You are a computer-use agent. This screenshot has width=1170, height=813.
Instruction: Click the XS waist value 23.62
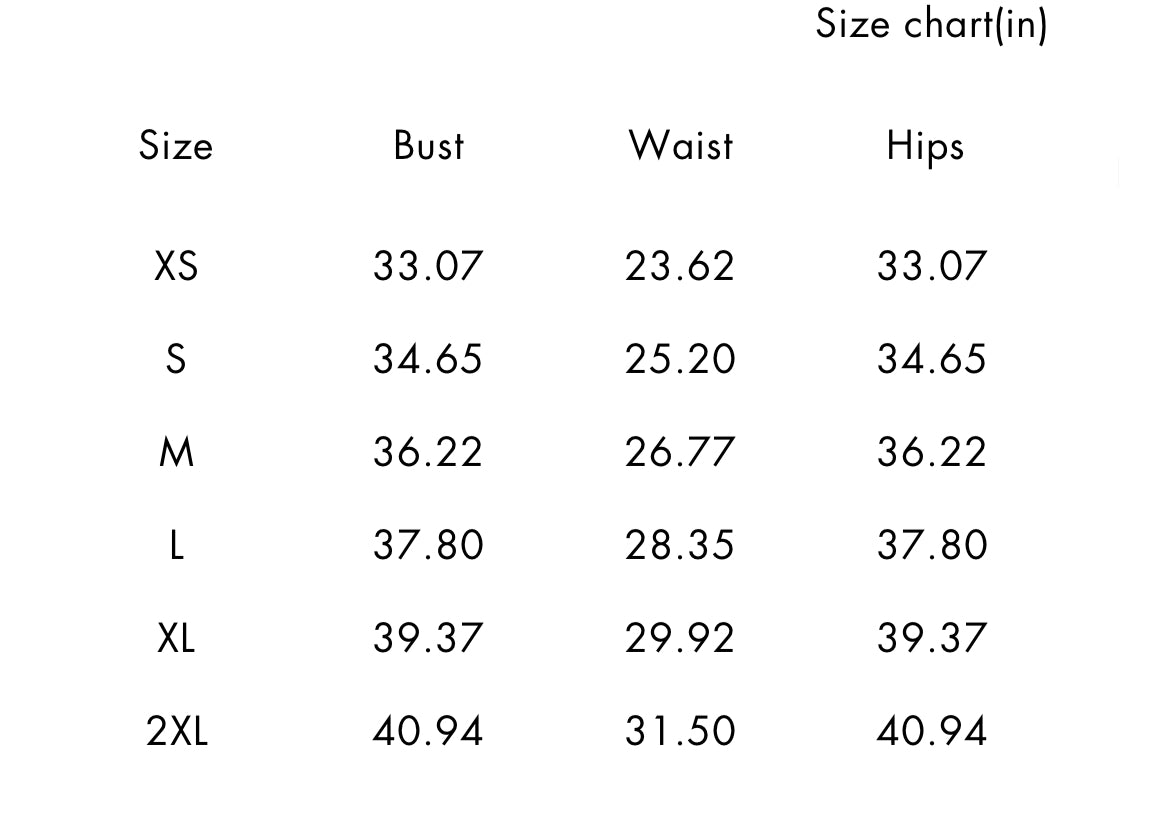point(680,266)
